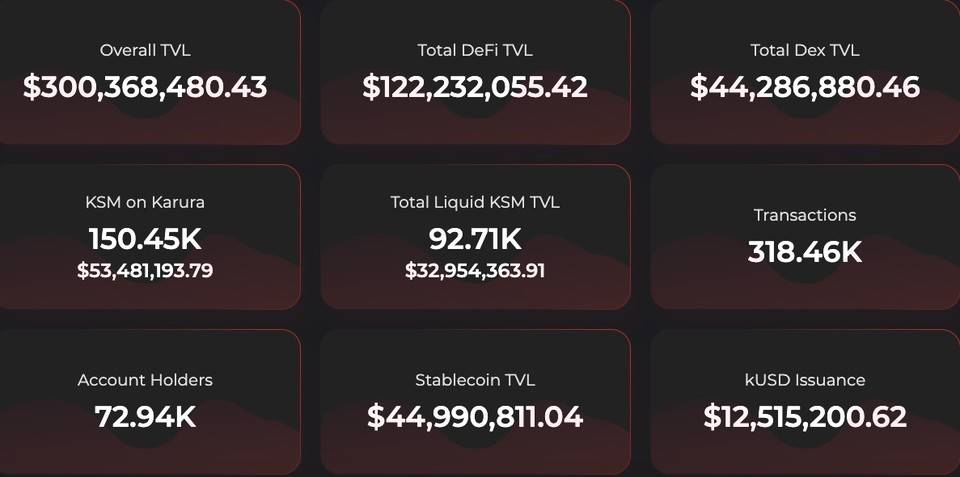
Task: Click the 92.71K liquid KSM figure
Action: point(475,239)
